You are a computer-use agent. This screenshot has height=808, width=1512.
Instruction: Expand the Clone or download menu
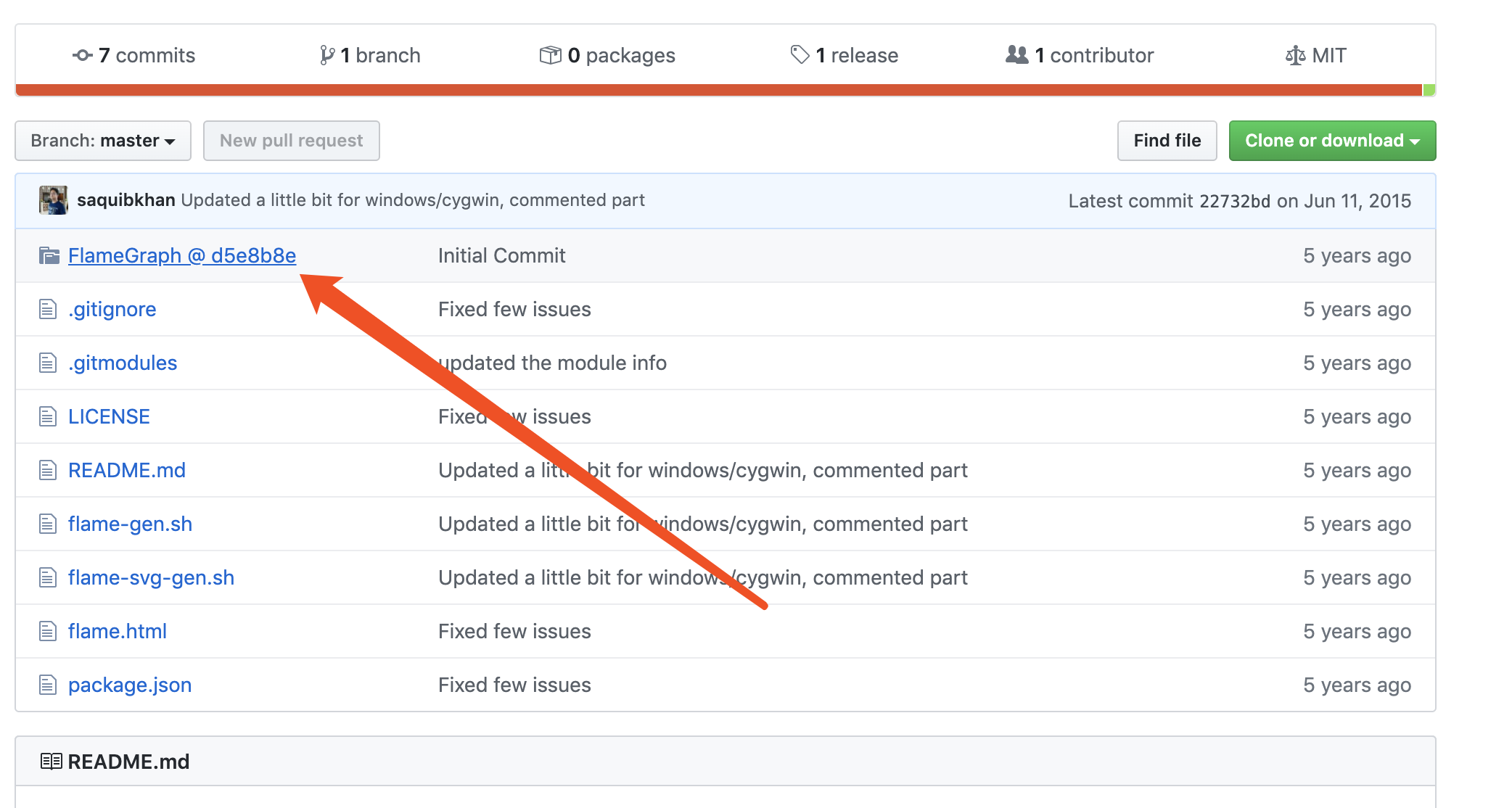coord(1332,141)
